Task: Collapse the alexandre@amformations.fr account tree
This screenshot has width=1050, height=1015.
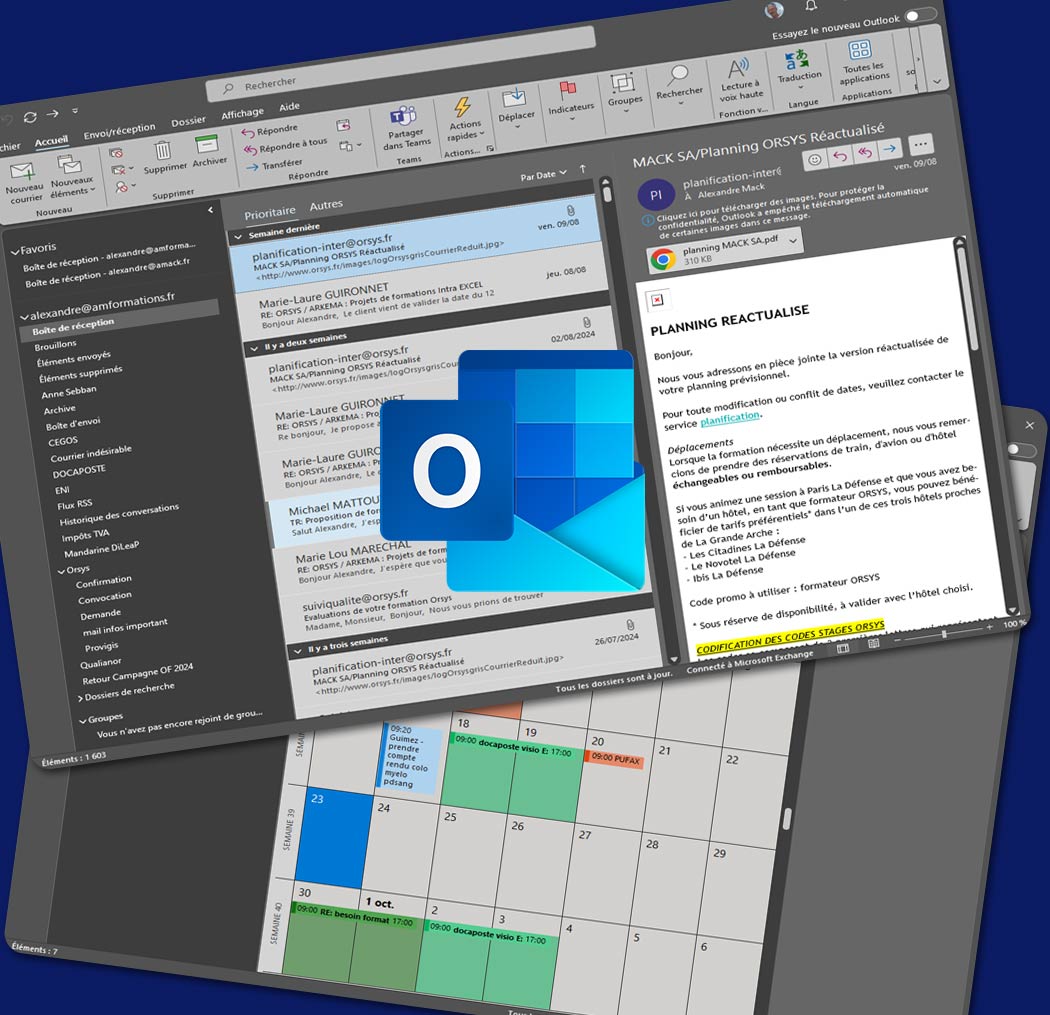Action: click(x=25, y=316)
